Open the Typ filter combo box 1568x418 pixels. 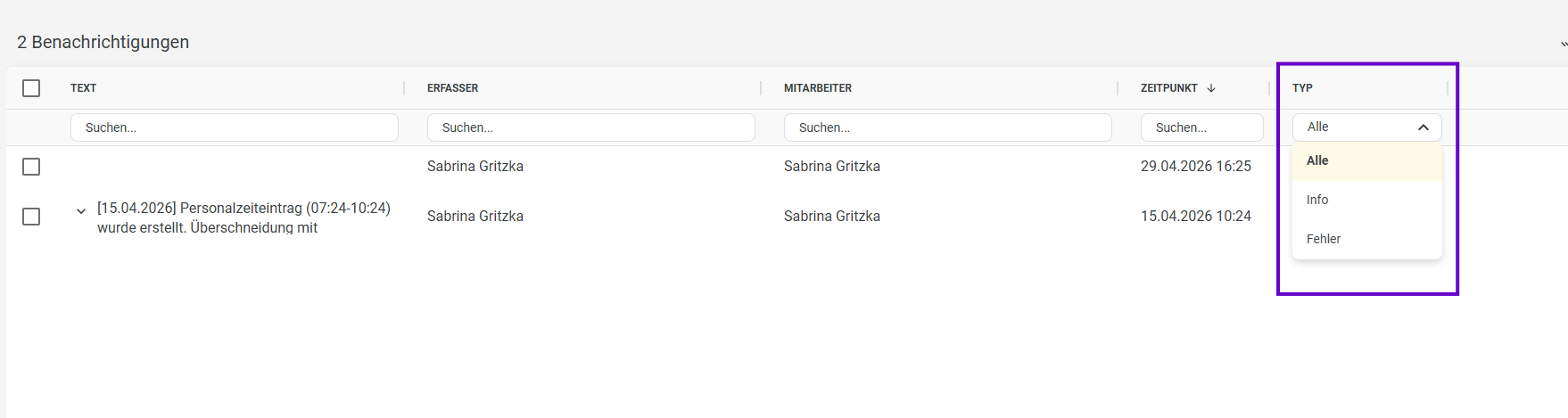coord(1366,127)
